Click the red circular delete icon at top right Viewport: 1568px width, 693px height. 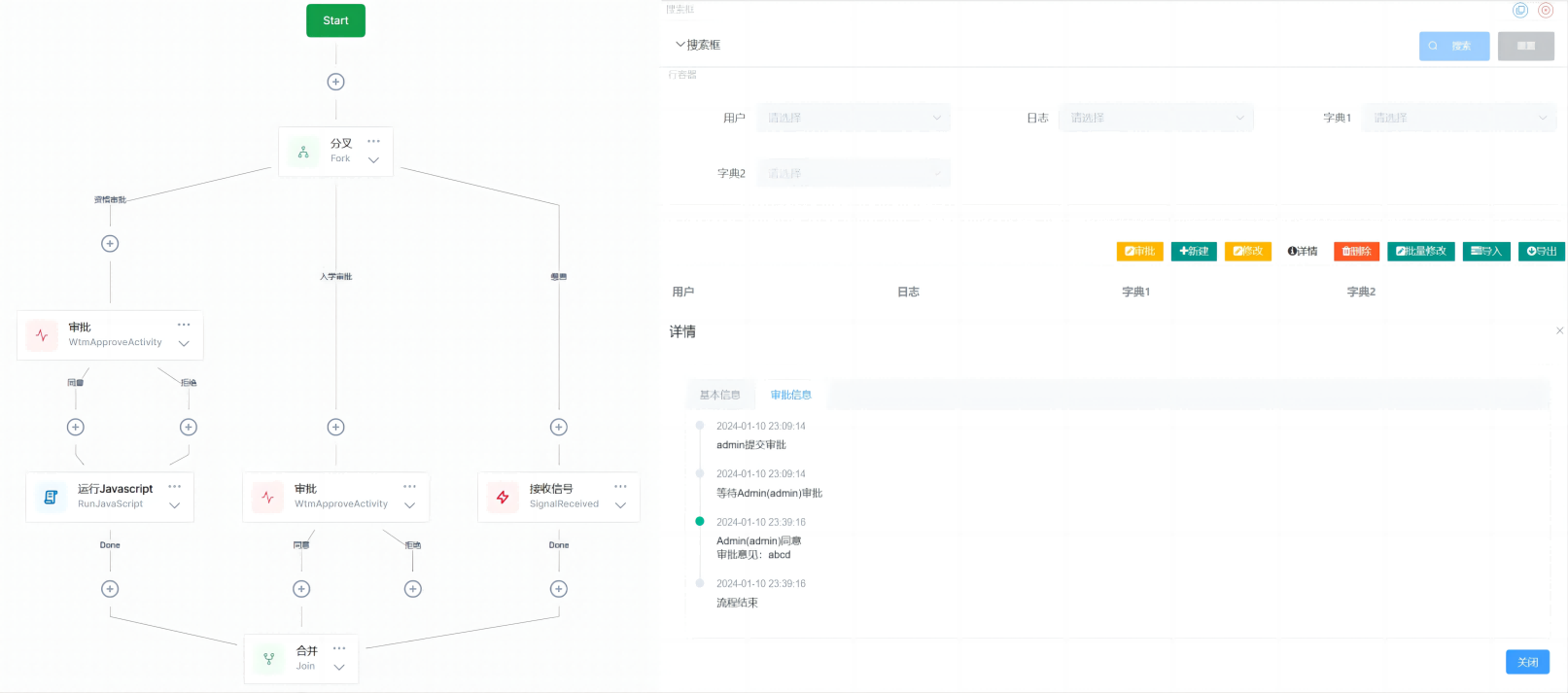[x=1545, y=11]
